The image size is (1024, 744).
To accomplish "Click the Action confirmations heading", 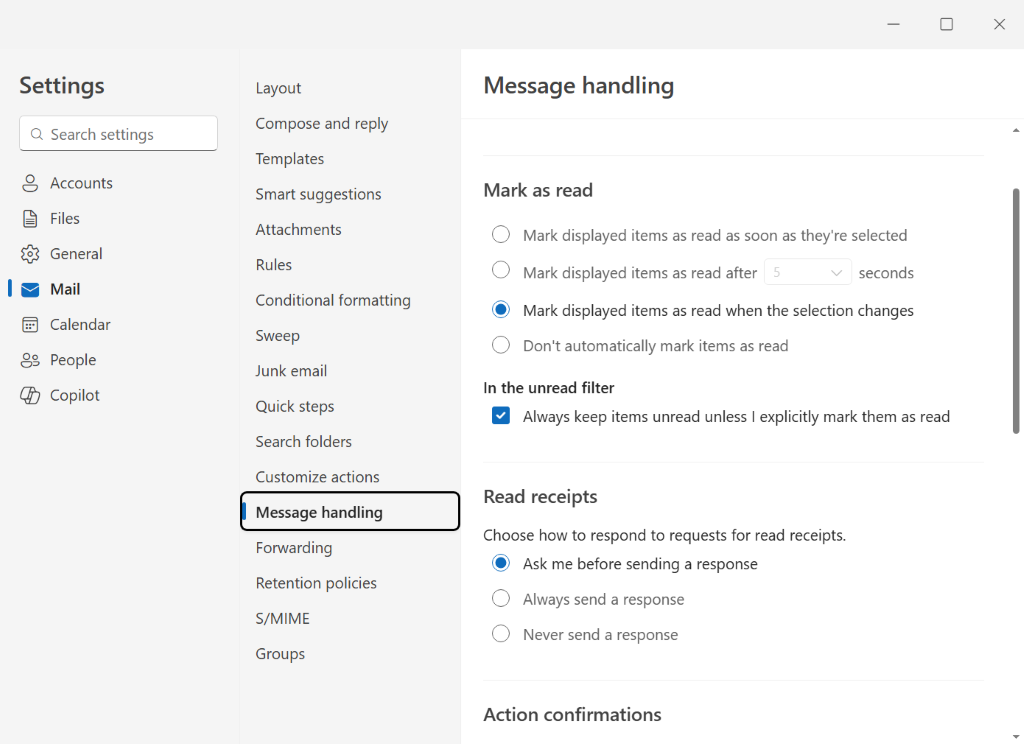I will 572,715.
